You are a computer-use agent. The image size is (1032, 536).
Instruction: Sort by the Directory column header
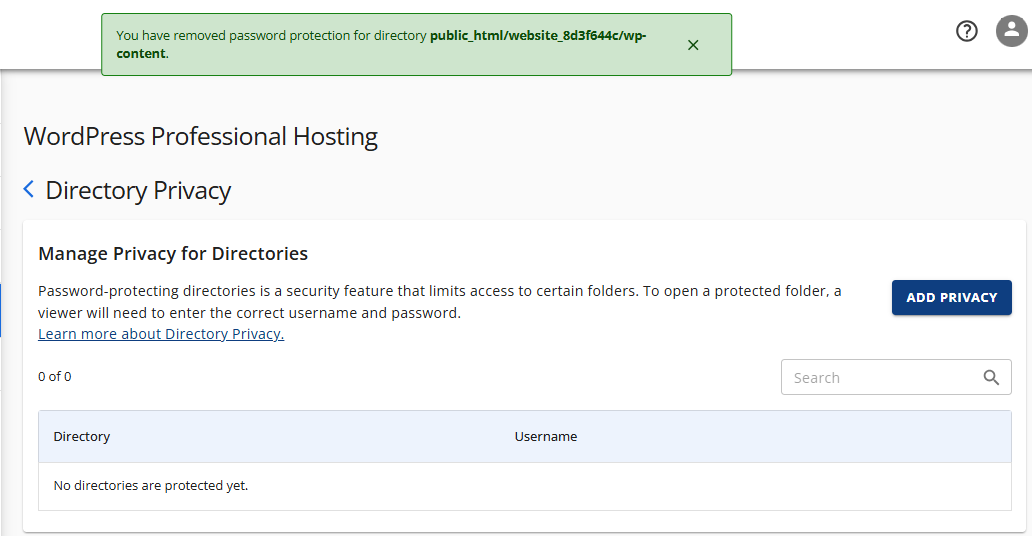[82, 437]
